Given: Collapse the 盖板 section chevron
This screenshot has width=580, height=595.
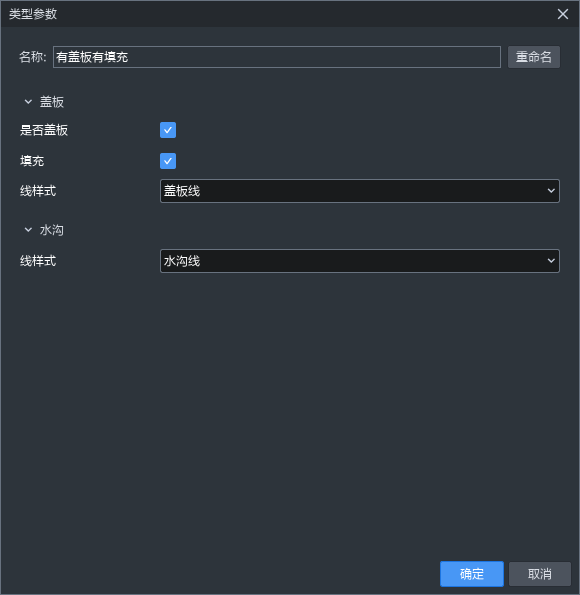Looking at the screenshot, I should point(28,102).
